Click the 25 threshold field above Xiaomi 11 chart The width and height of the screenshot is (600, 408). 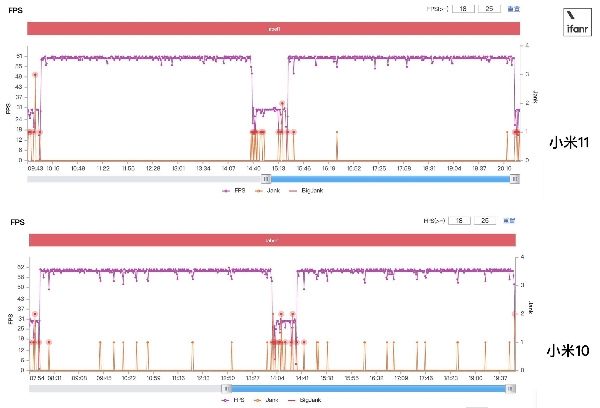pos(489,8)
